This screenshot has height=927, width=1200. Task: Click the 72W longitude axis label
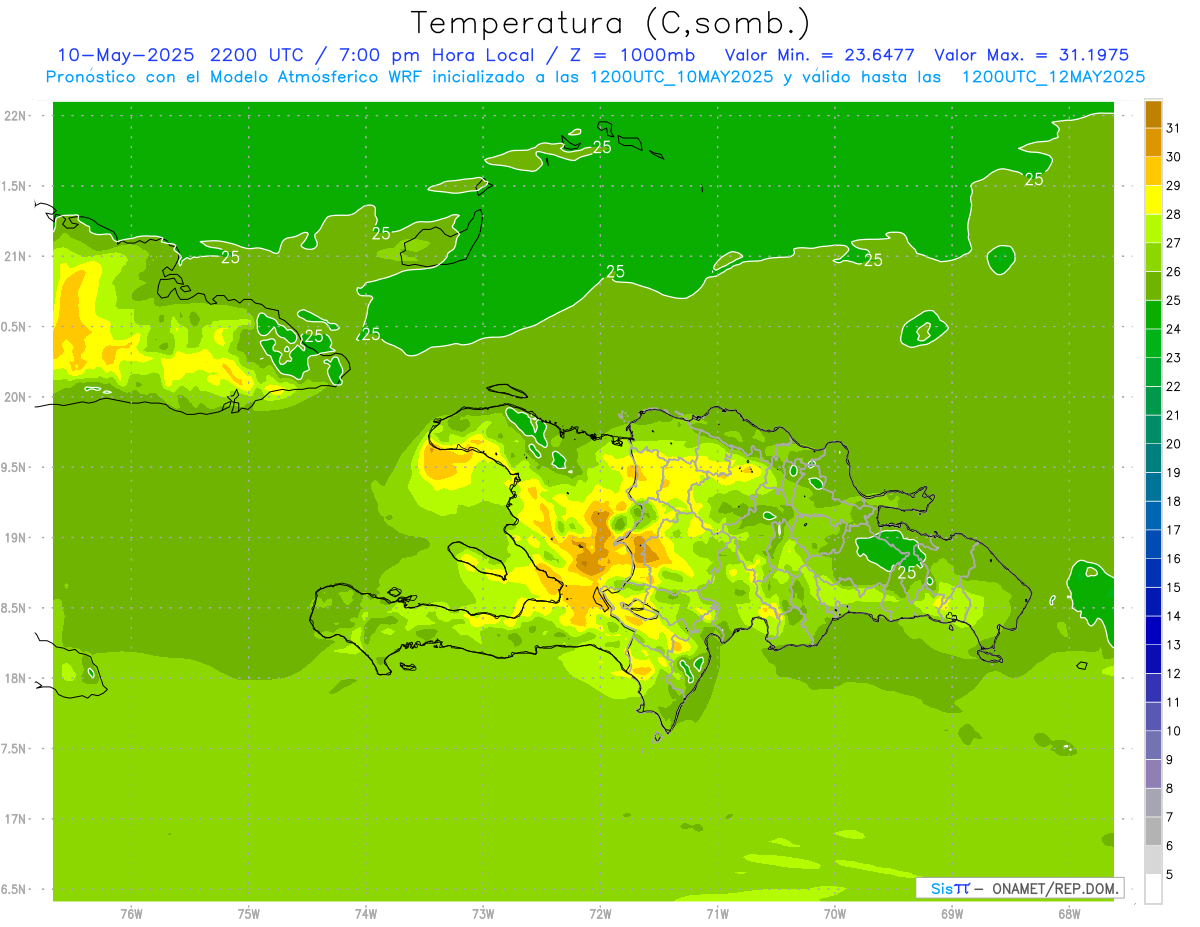[600, 913]
